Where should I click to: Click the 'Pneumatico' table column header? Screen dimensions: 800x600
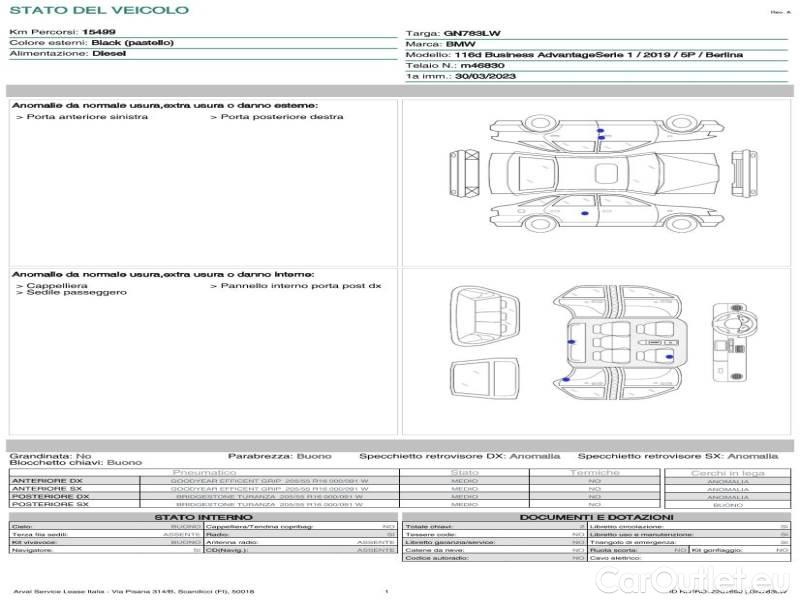coord(205,472)
